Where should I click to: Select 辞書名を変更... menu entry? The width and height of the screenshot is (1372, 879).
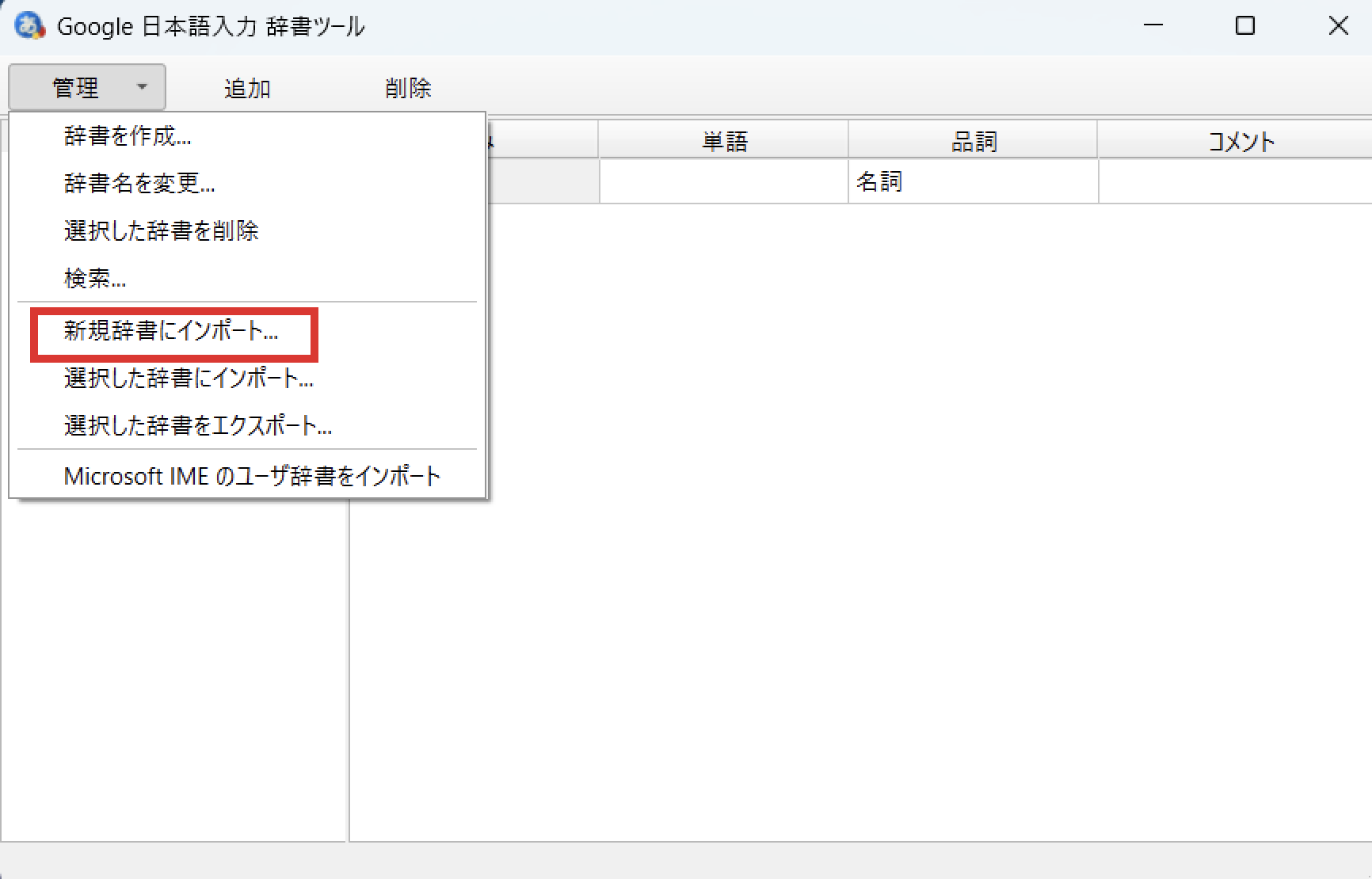pyautogui.click(x=248, y=184)
